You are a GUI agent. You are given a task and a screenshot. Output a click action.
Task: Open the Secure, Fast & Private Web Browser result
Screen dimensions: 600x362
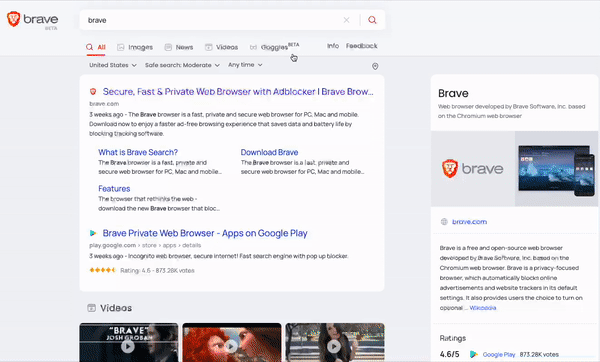pyautogui.click(x=238, y=91)
